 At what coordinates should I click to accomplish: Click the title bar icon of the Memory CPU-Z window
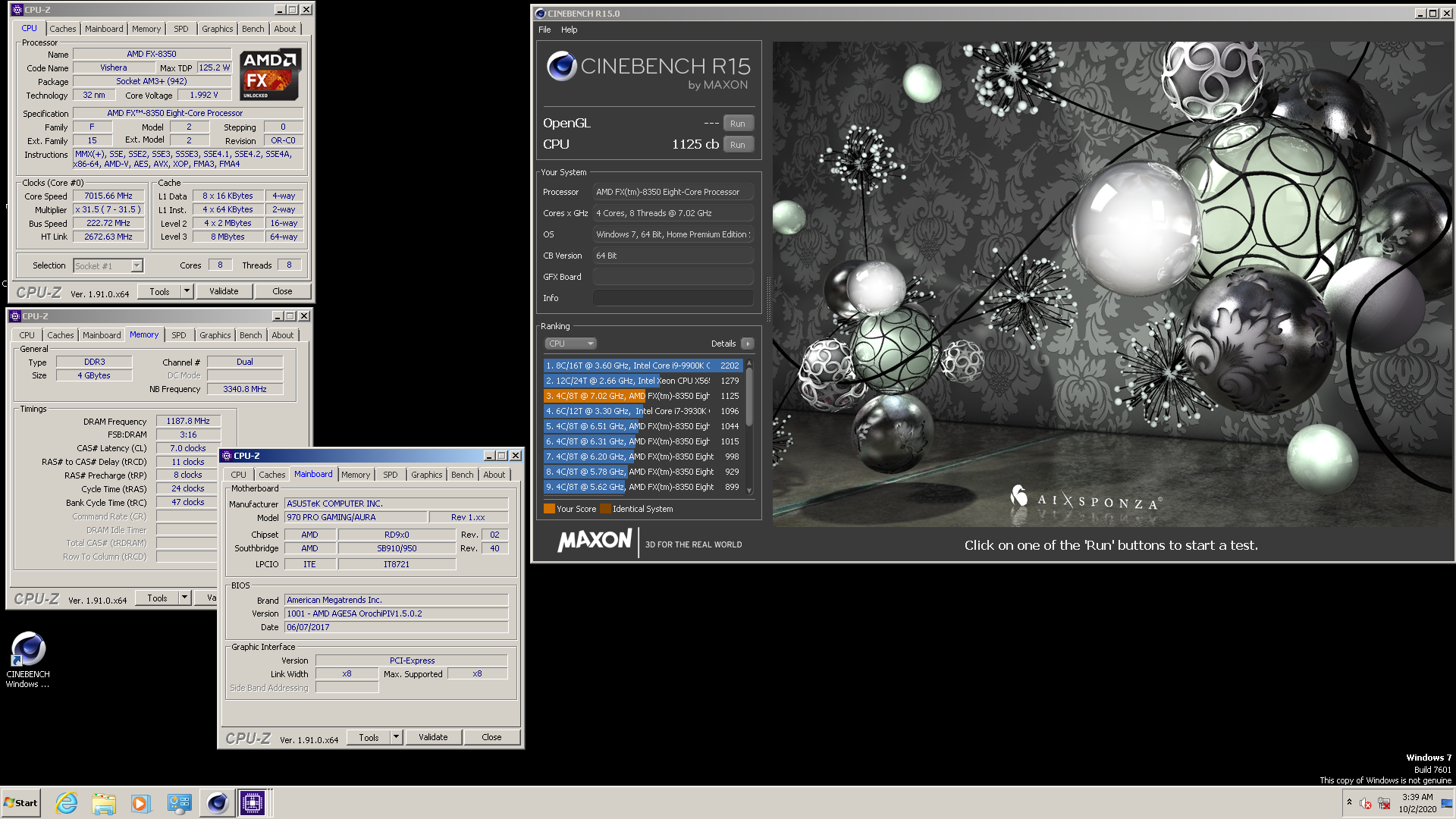click(14, 316)
